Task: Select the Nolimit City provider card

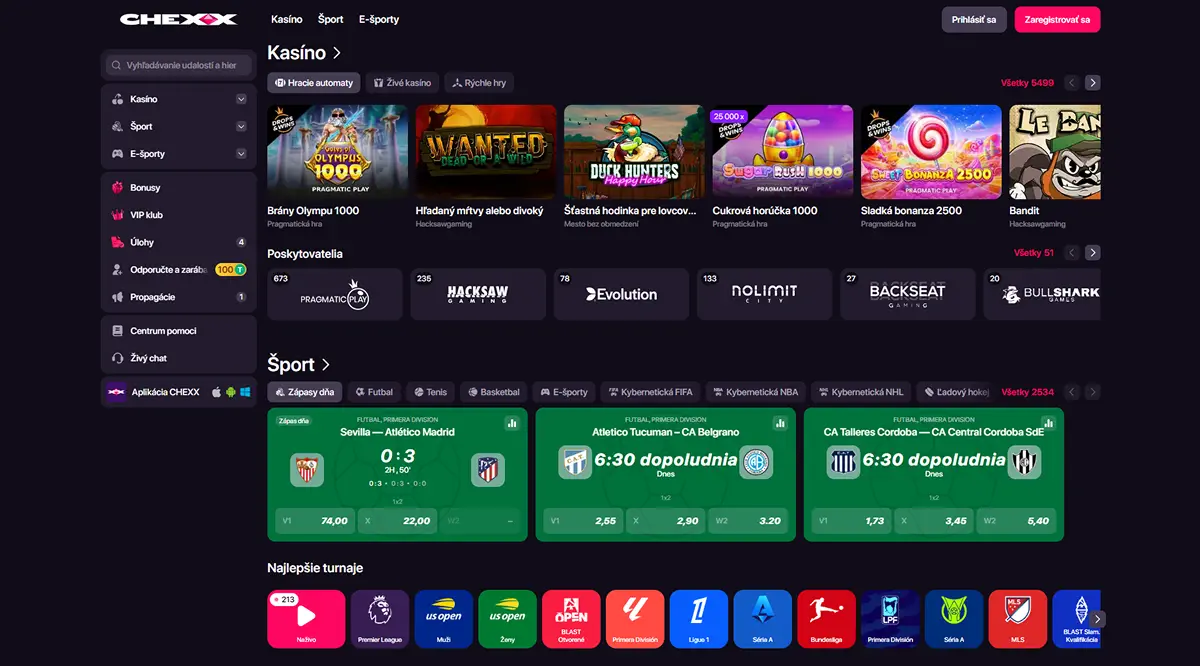Action: tap(764, 294)
